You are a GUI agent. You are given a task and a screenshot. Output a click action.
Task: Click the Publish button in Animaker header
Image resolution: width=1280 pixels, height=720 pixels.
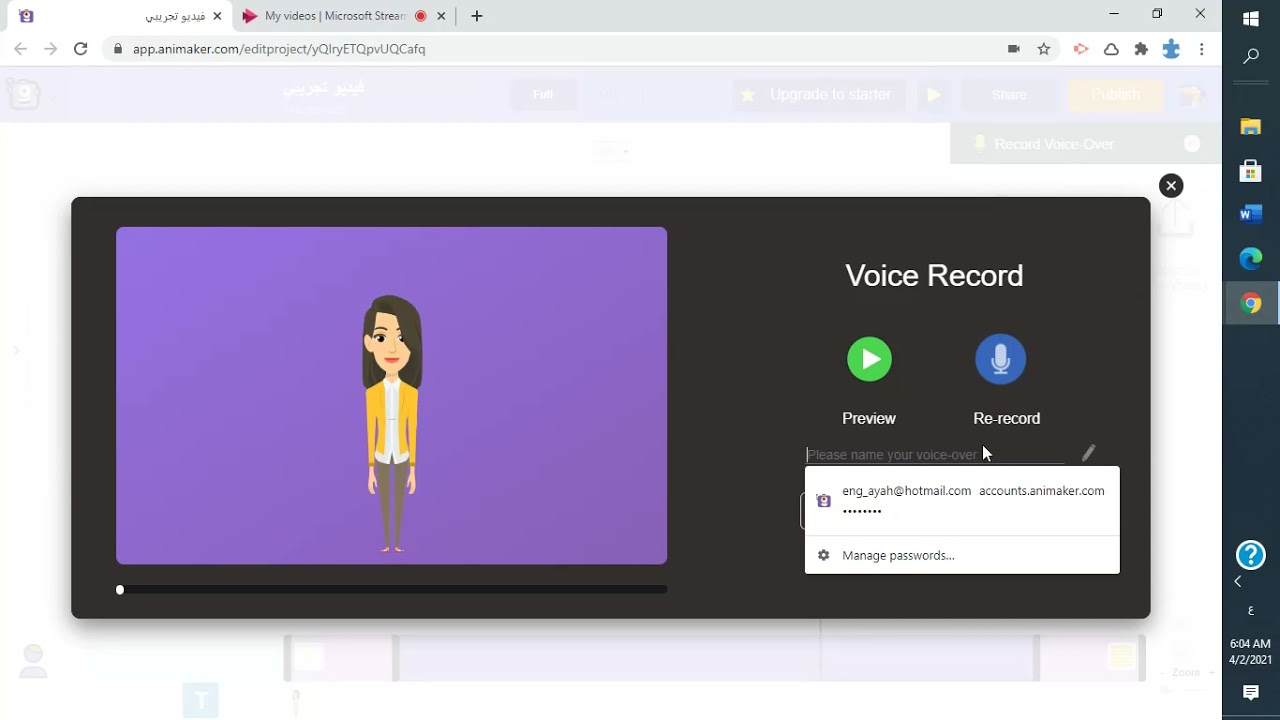1115,95
